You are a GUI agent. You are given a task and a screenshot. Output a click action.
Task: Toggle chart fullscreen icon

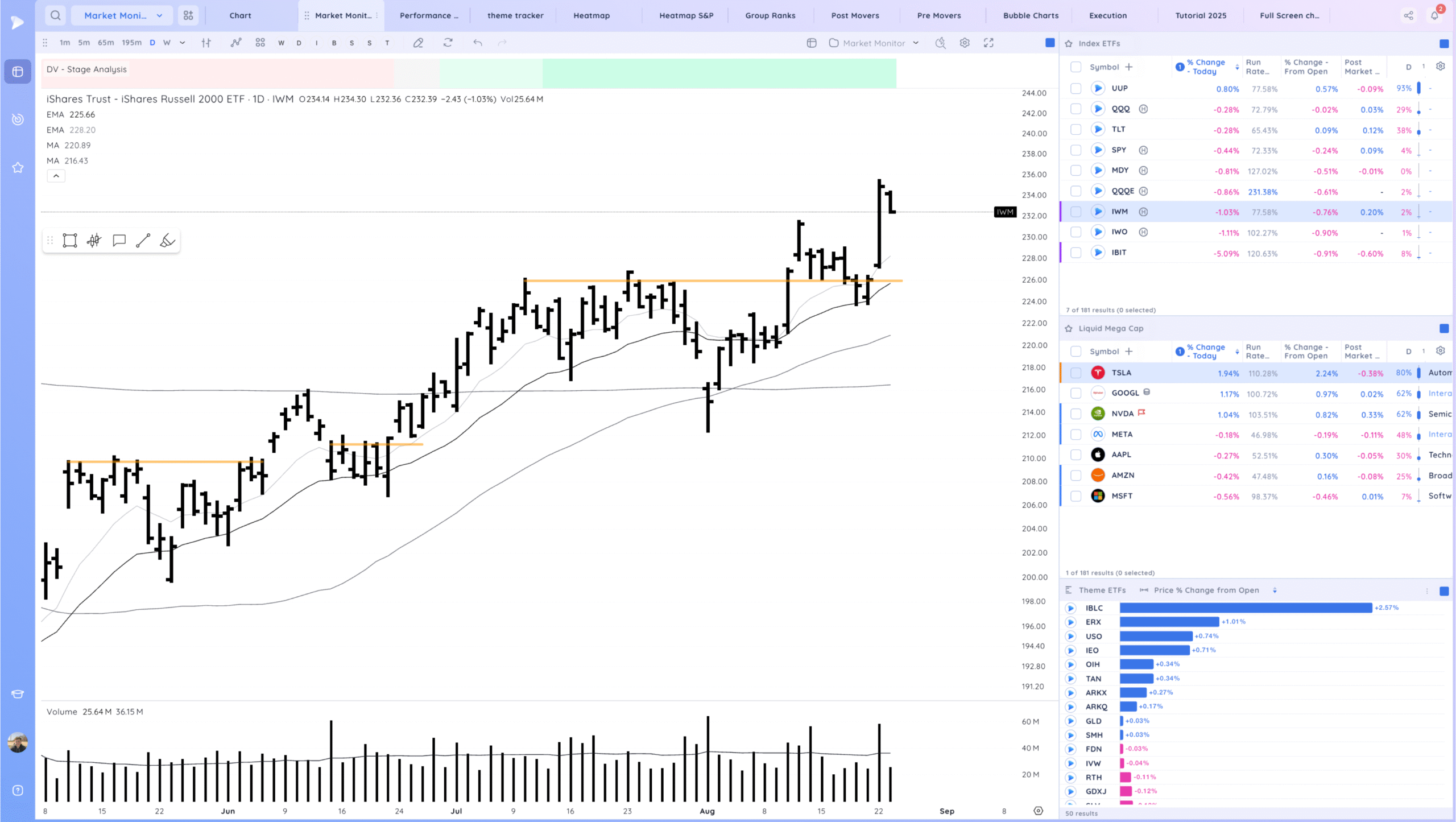[989, 43]
